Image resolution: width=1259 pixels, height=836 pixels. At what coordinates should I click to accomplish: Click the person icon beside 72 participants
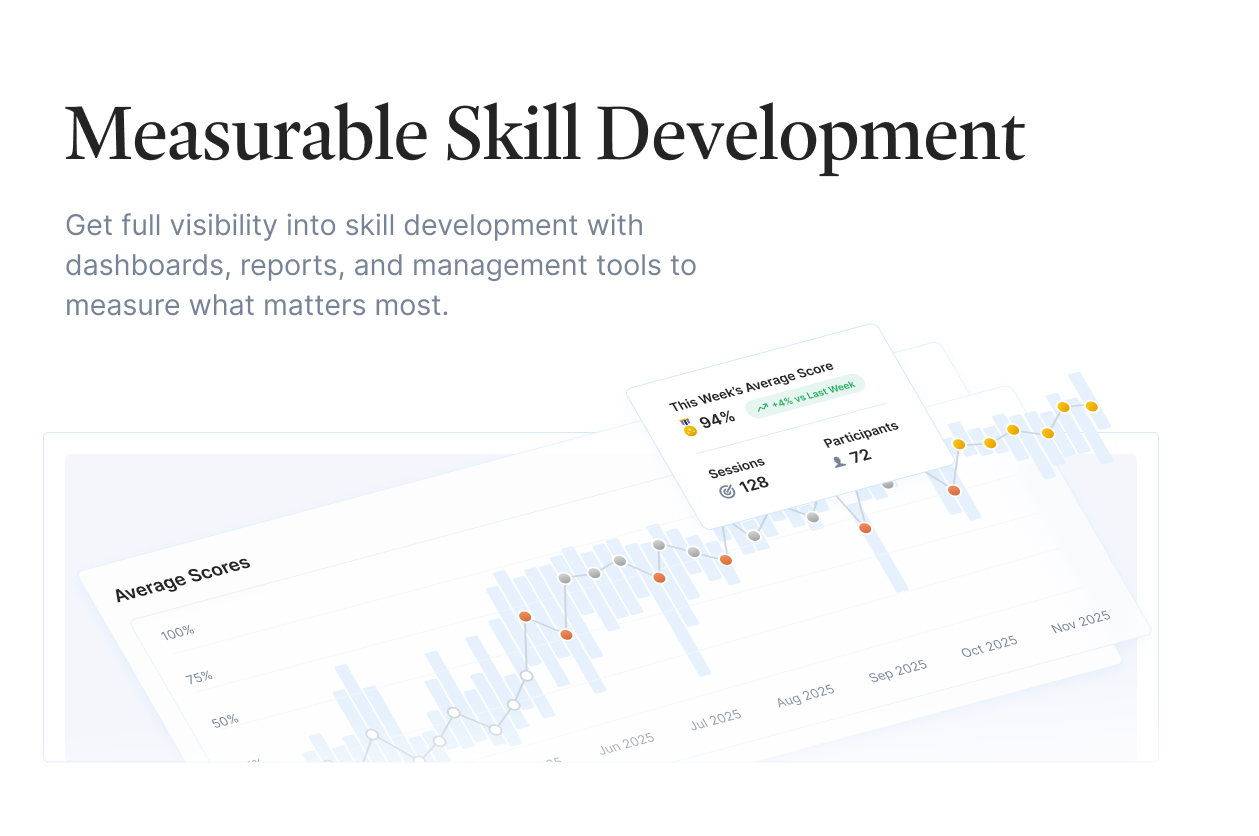pyautogui.click(x=838, y=461)
